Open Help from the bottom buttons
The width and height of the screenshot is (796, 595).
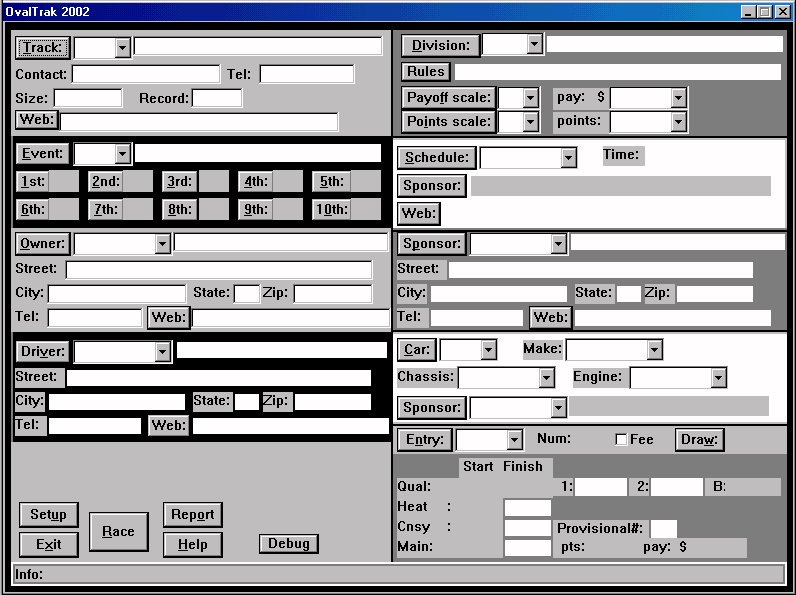(x=192, y=545)
